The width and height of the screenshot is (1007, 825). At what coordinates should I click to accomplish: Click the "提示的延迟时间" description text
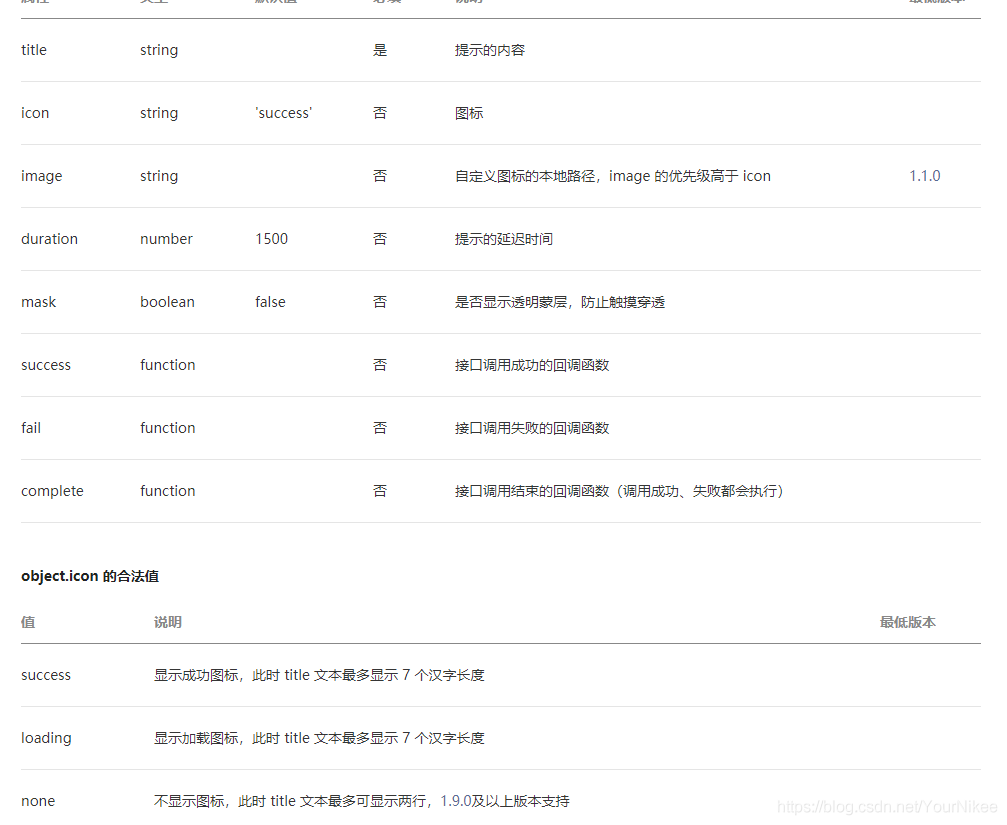click(503, 239)
